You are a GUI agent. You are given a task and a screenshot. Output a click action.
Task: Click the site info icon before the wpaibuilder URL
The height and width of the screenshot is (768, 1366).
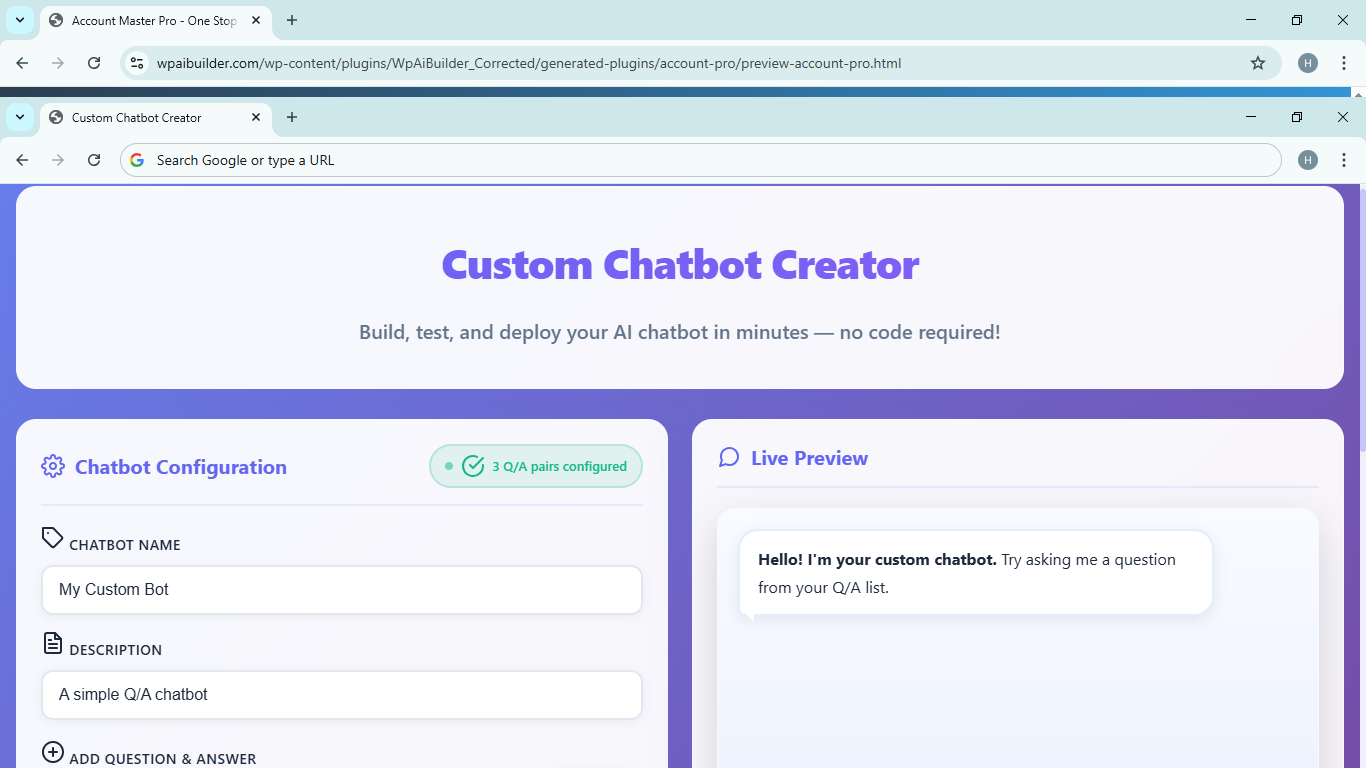(136, 62)
